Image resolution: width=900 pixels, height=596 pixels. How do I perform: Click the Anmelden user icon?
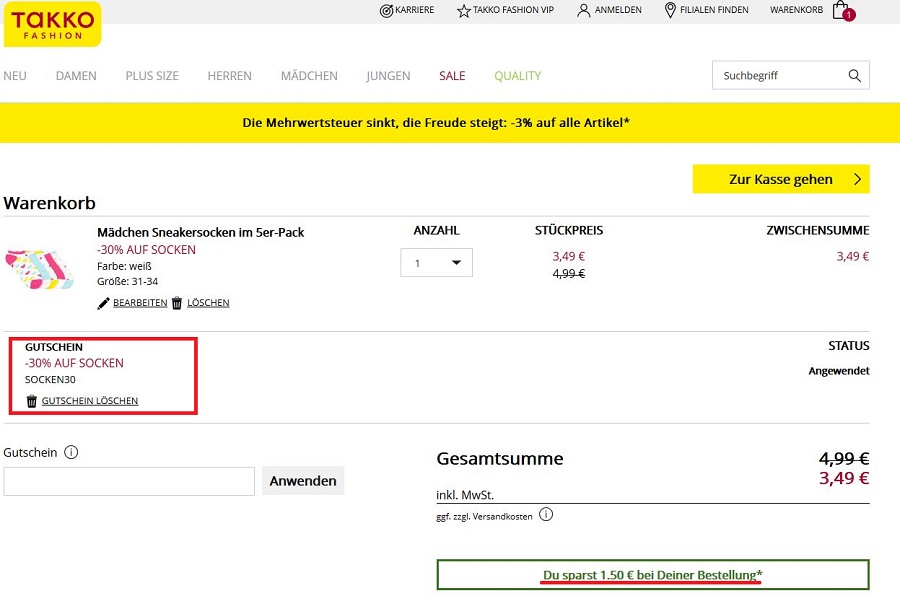[584, 10]
